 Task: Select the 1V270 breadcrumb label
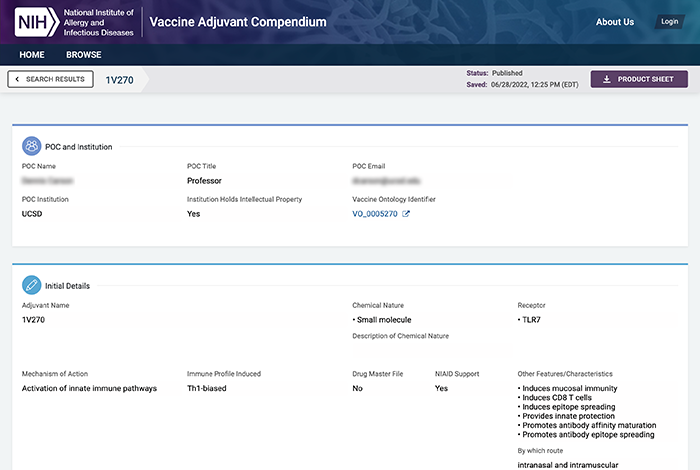[x=119, y=80]
